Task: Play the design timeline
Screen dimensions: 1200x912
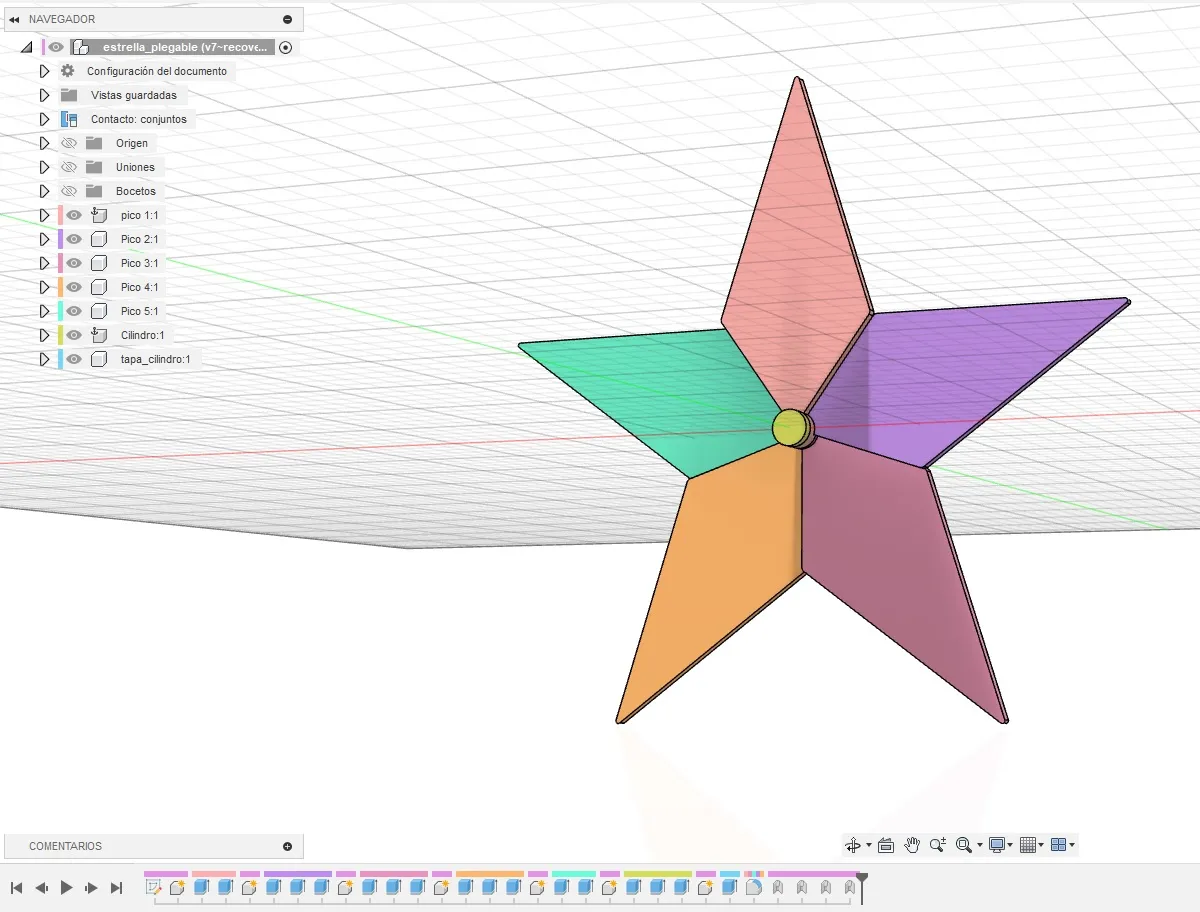Action: pyautogui.click(x=67, y=887)
